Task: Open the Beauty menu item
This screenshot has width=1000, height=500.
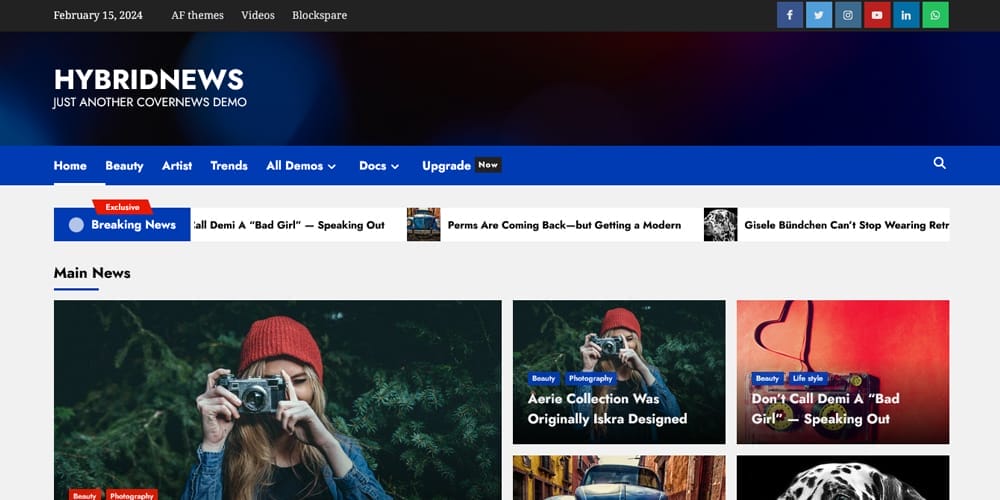Action: tap(124, 166)
